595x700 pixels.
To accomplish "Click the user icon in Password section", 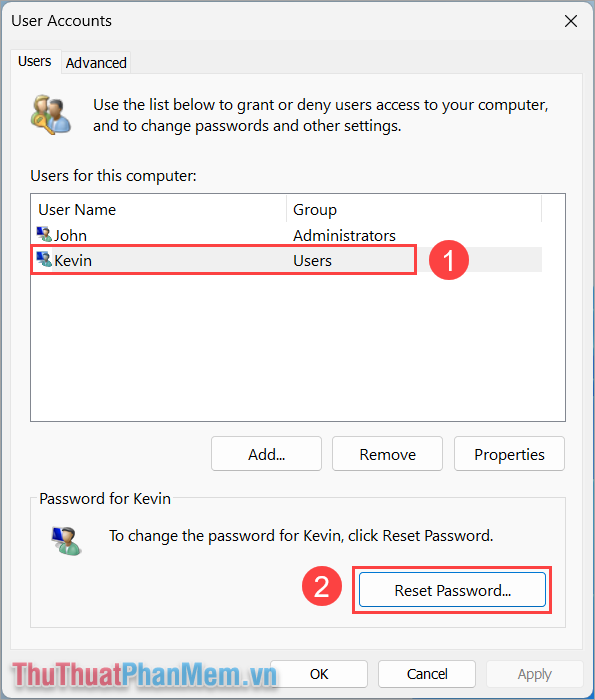I will point(67,541).
